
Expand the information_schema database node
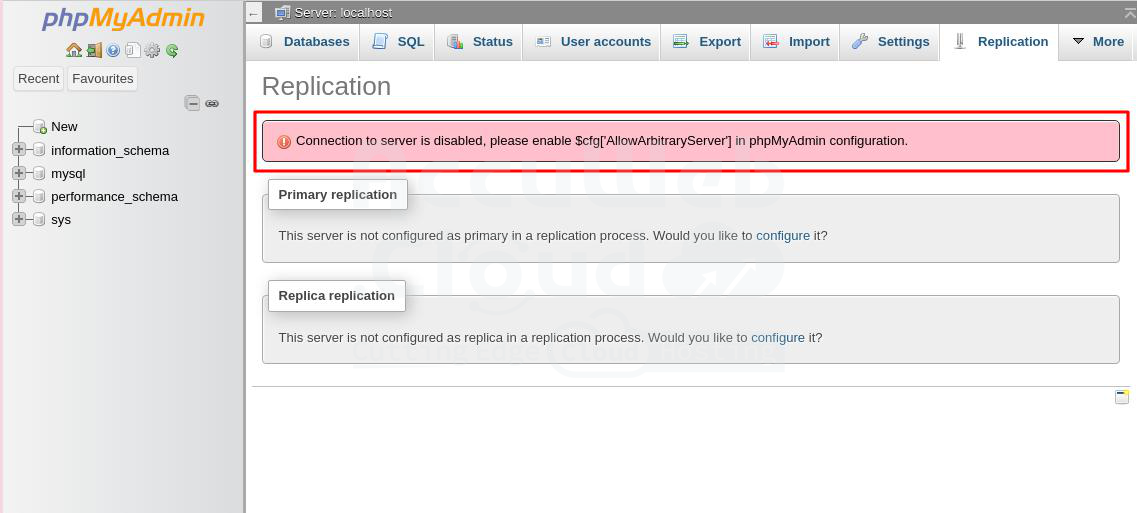pos(19,150)
